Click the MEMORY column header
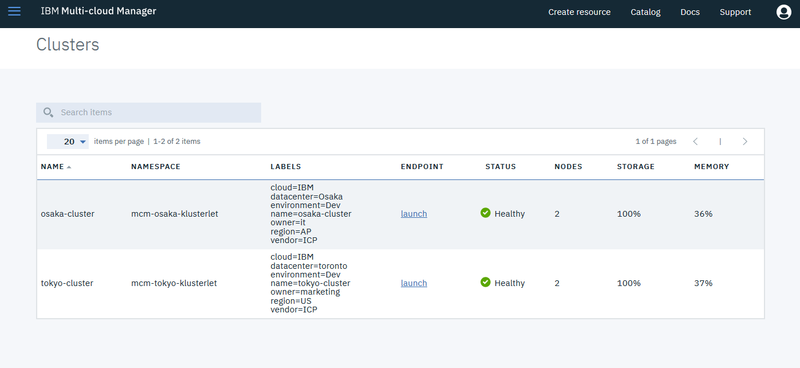800x368 pixels. (x=712, y=166)
